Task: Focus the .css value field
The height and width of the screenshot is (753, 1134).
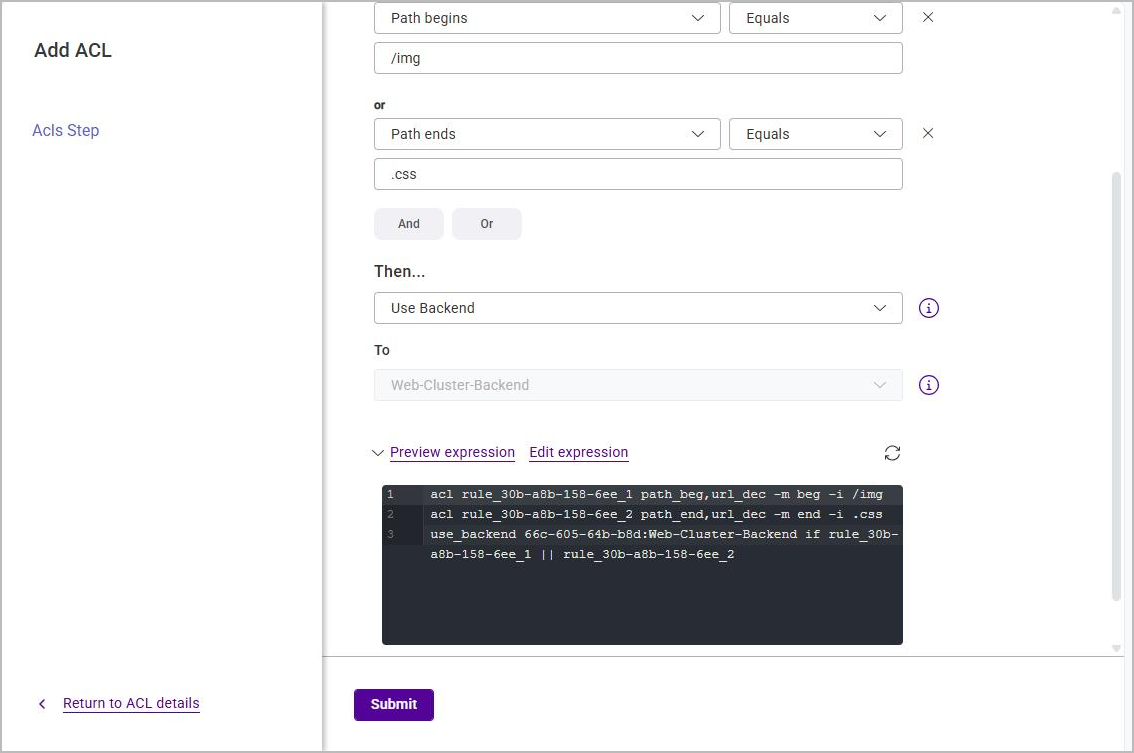Action: click(638, 174)
